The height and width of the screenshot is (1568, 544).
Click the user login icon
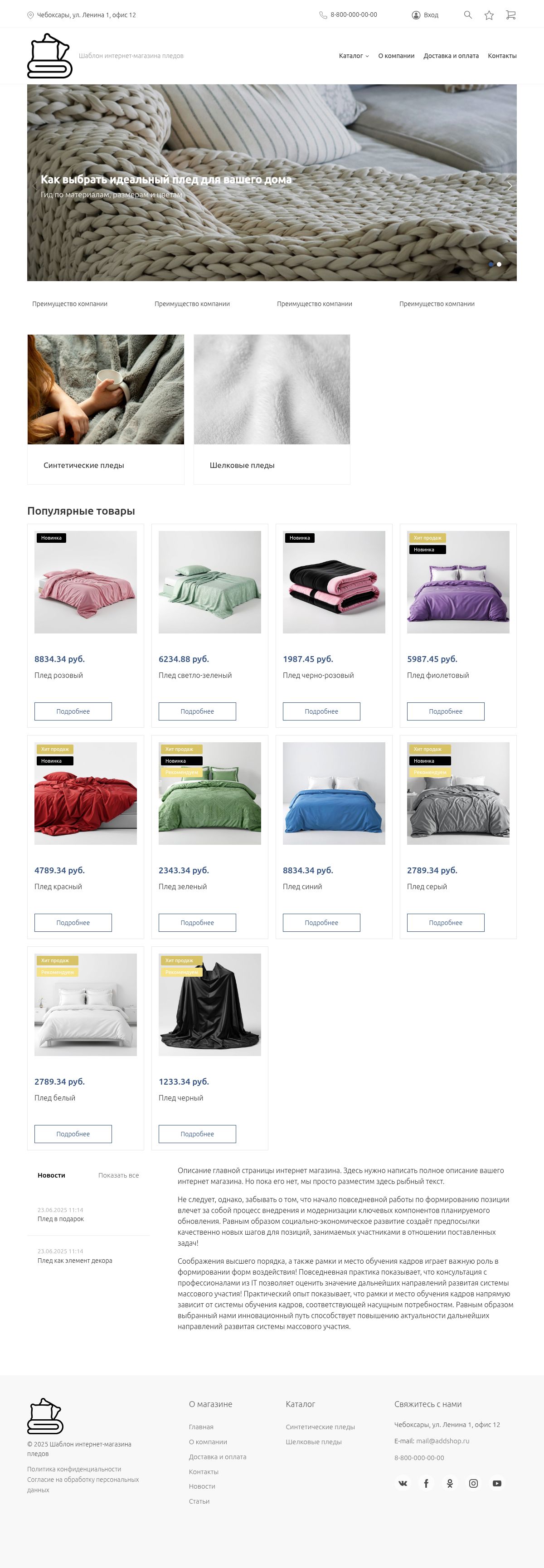[416, 15]
